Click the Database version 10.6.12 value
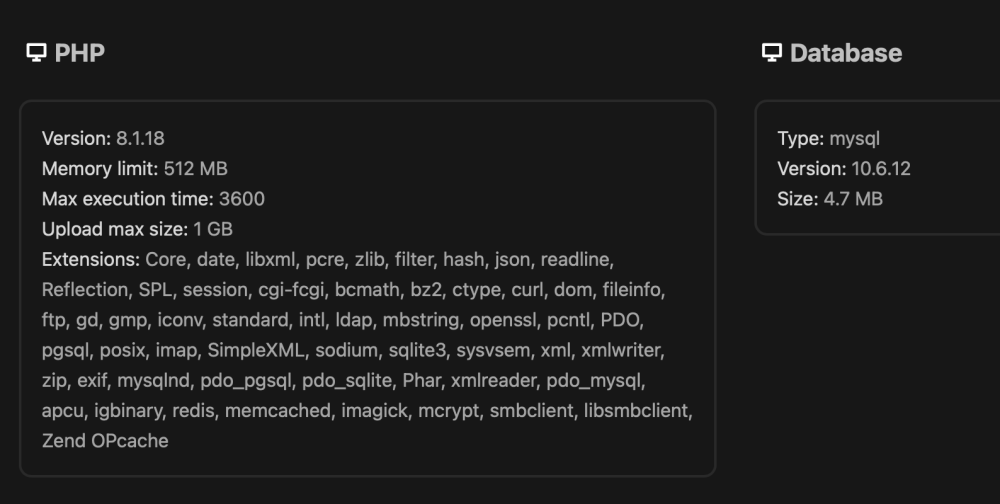Viewport: 1000px width, 504px height. (x=881, y=168)
